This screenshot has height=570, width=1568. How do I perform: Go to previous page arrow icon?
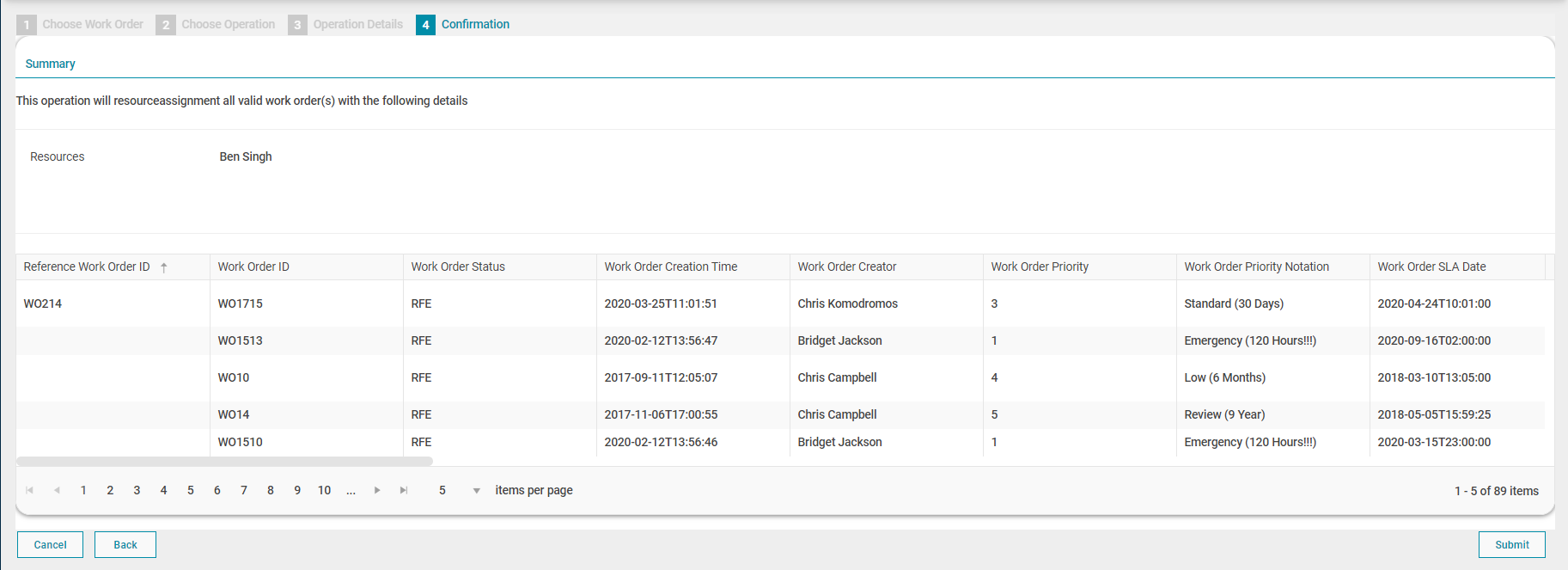tap(57, 490)
